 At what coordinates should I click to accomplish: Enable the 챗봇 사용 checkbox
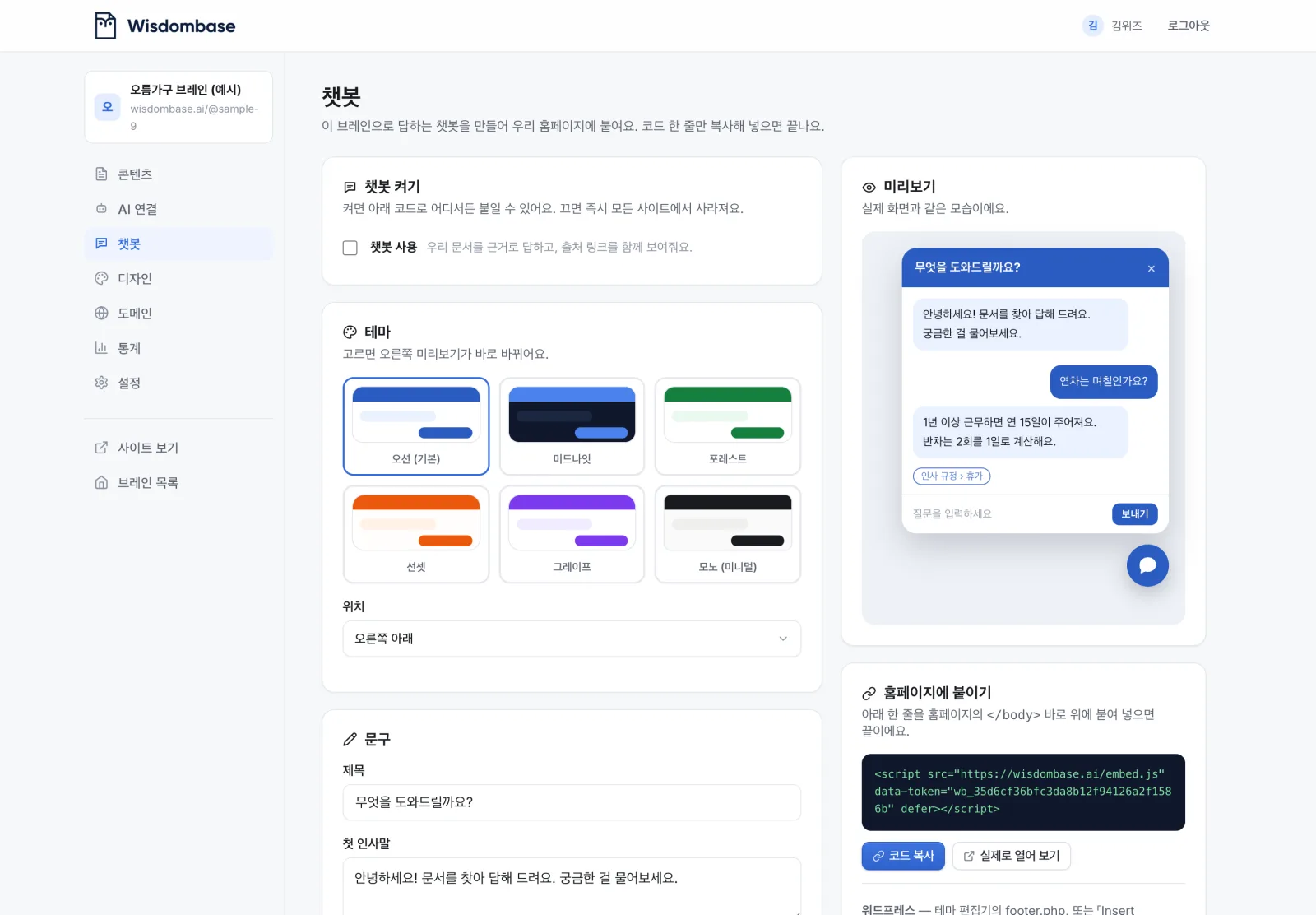[350, 248]
